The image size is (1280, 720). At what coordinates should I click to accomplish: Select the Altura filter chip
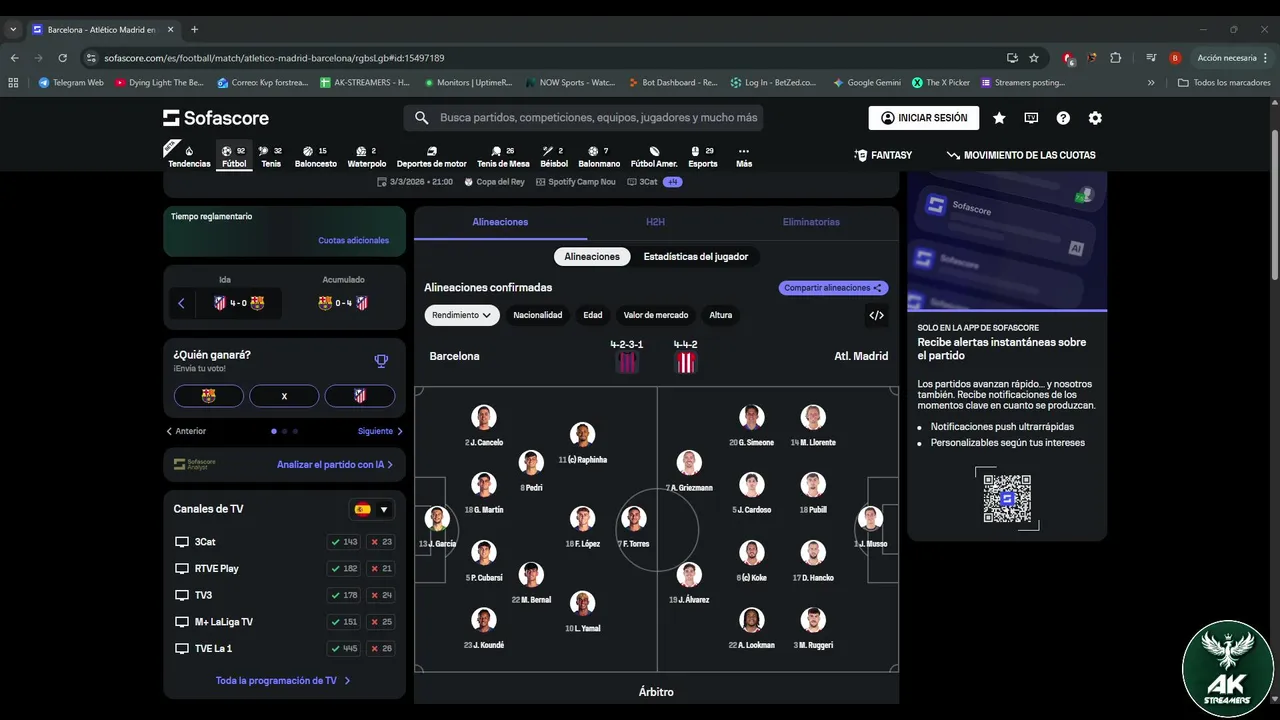tap(721, 315)
